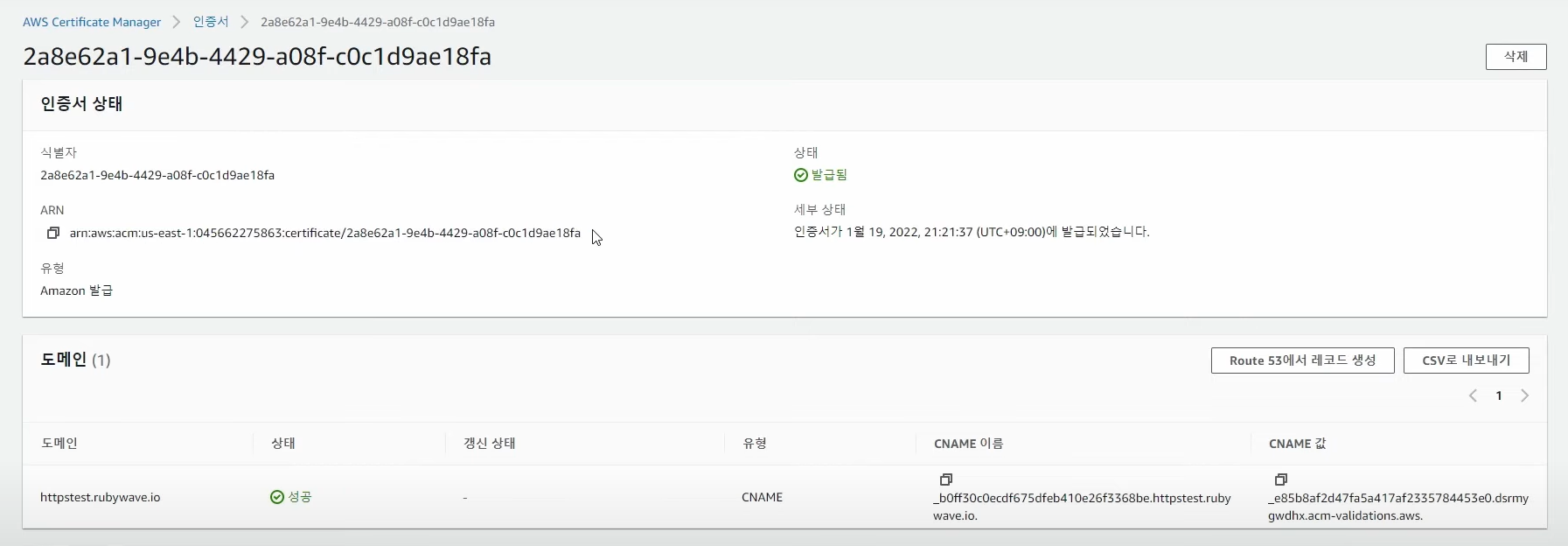Click the 삭제 delete button
The image size is (1568, 546).
(1516, 57)
